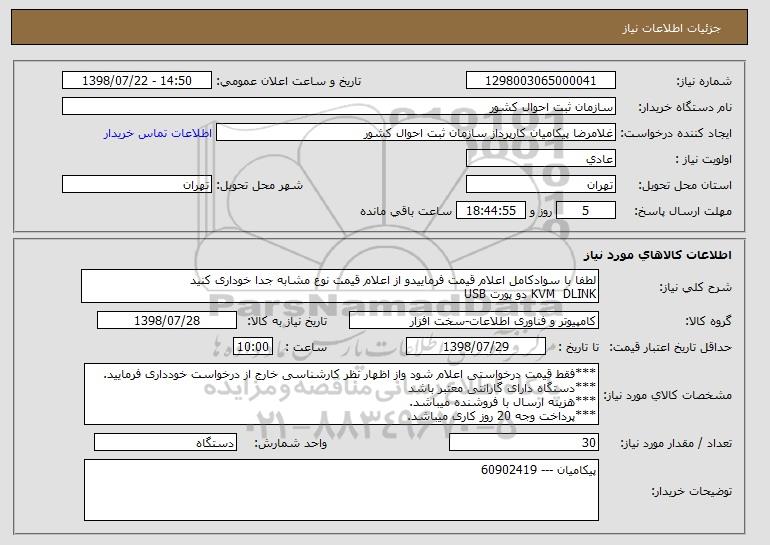
Task: Select the need number field 1298003065000041
Action: tap(541, 81)
